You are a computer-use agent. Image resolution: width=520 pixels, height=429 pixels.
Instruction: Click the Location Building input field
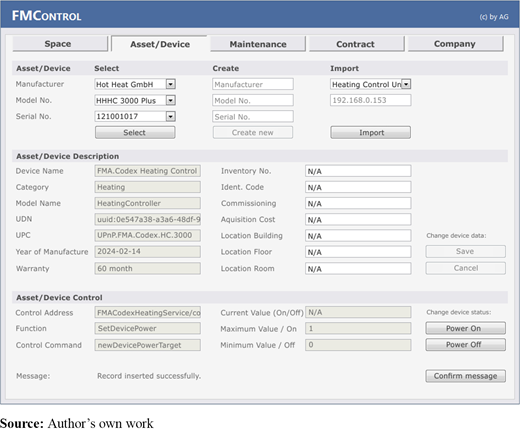[358, 236]
